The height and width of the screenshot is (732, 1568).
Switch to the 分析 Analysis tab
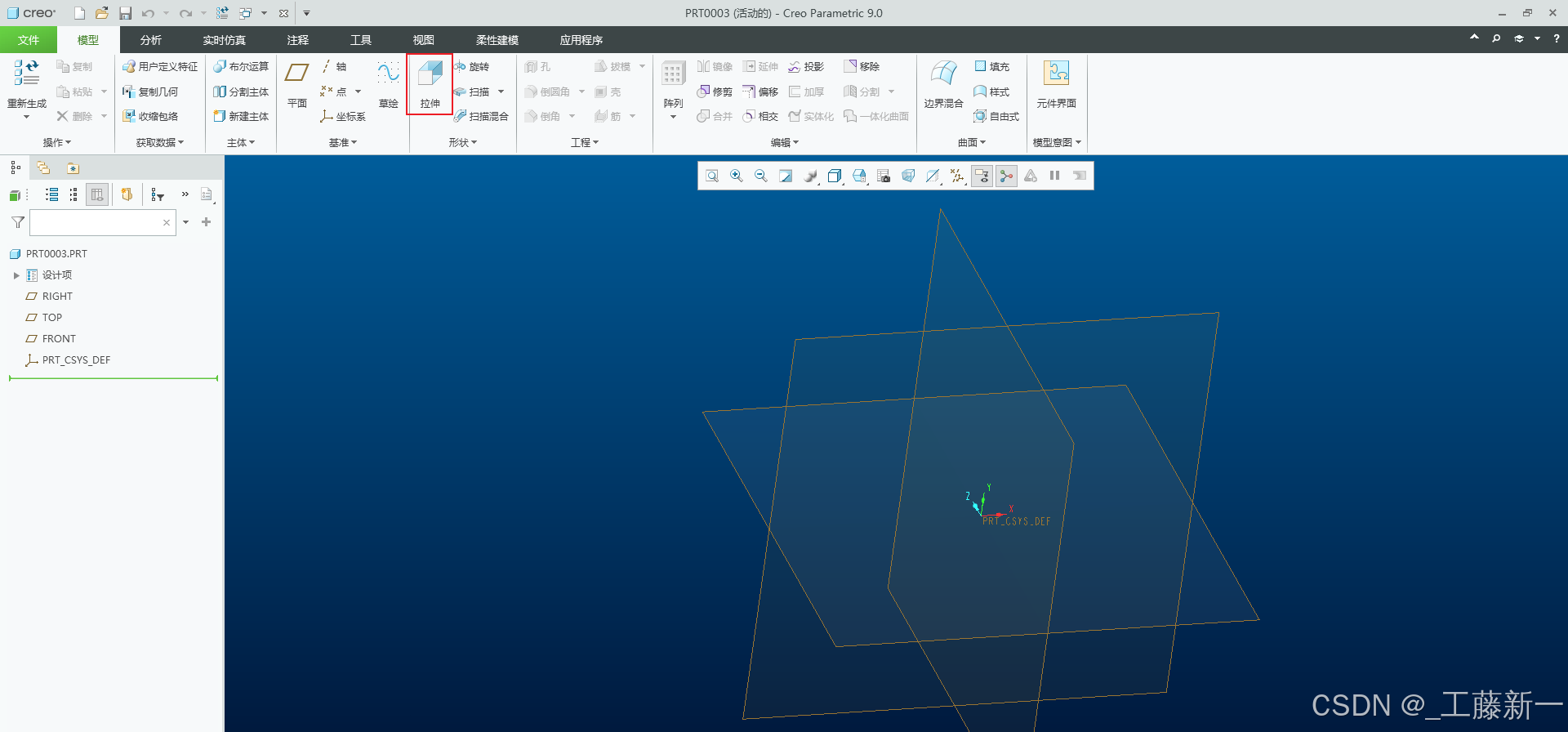pos(150,40)
